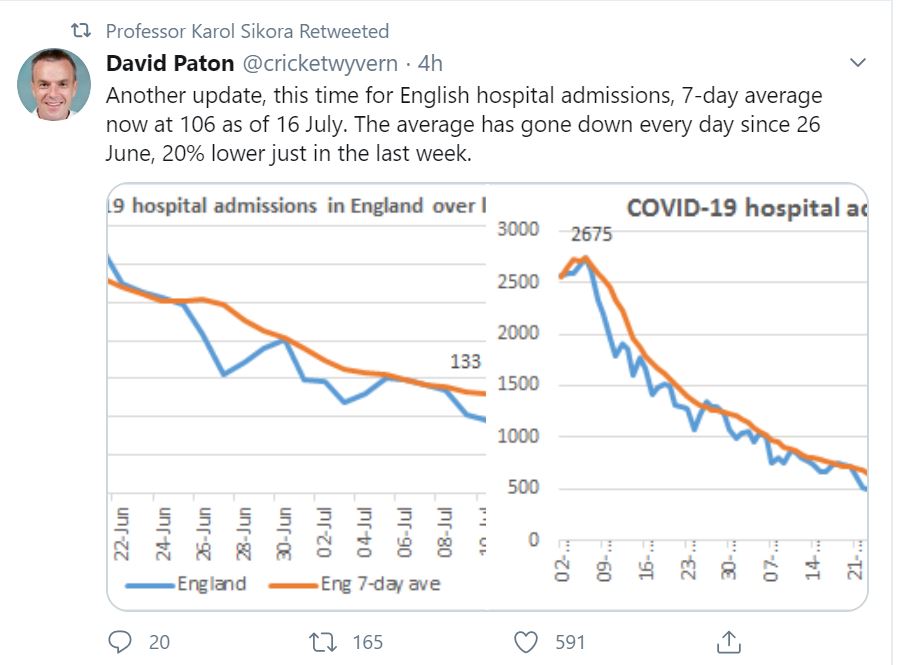Click the like count showing 591
The height and width of the screenshot is (665, 897).
[x=569, y=642]
